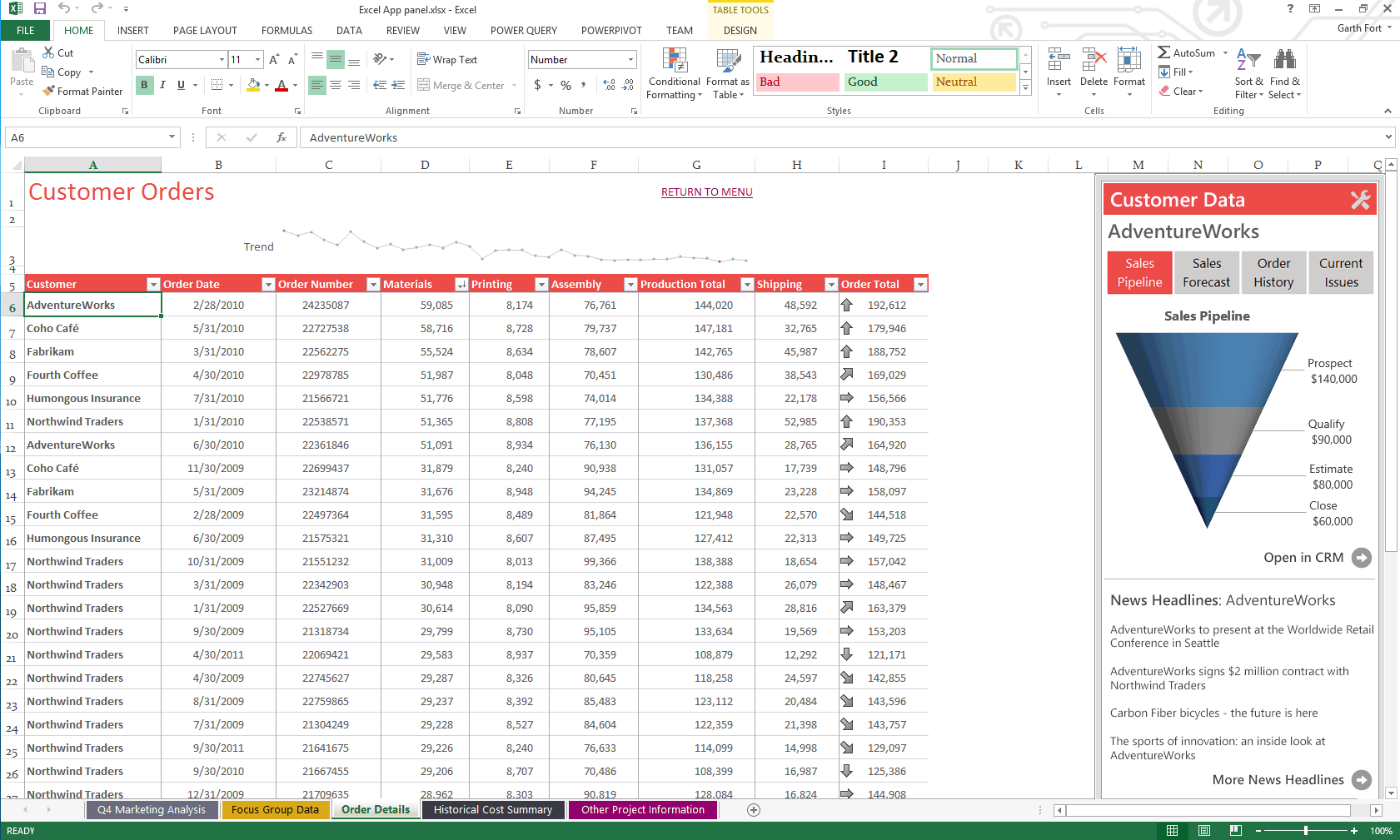Screen dimensions: 1400x840
Task: Open the Format cells menu in Cells group
Action: tap(1129, 72)
